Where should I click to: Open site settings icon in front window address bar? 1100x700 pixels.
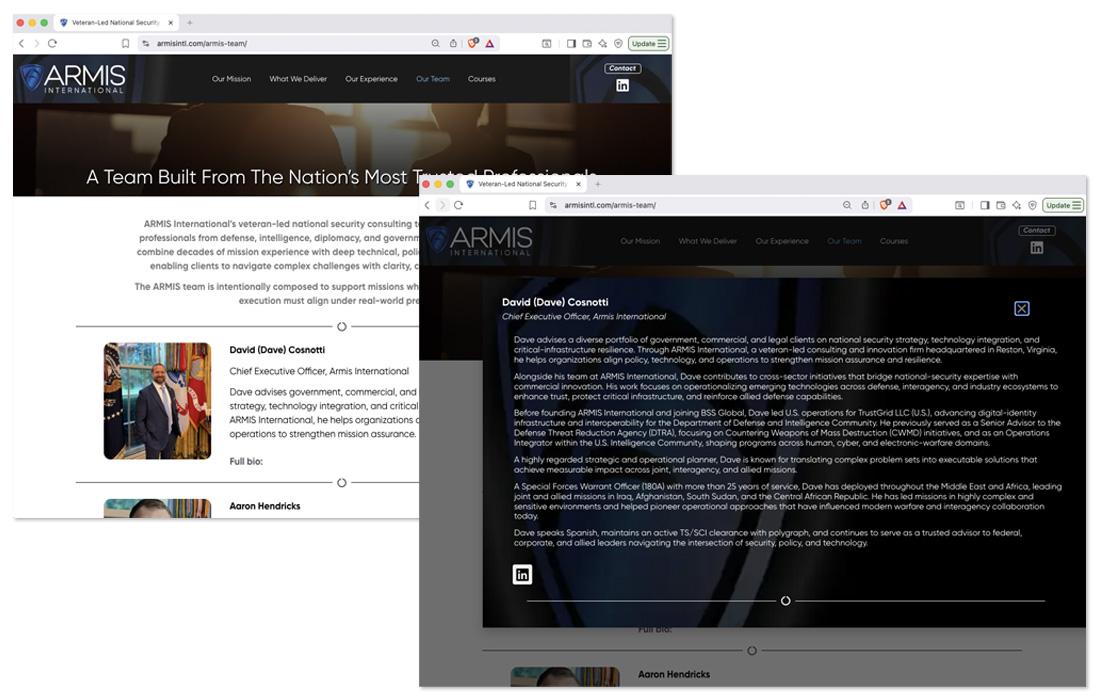tap(553, 206)
